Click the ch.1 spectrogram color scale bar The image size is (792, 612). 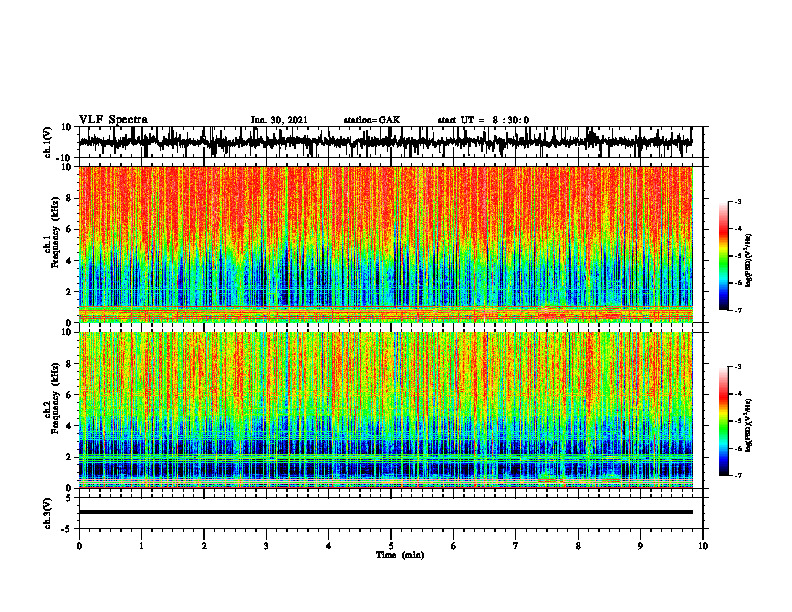click(x=723, y=256)
